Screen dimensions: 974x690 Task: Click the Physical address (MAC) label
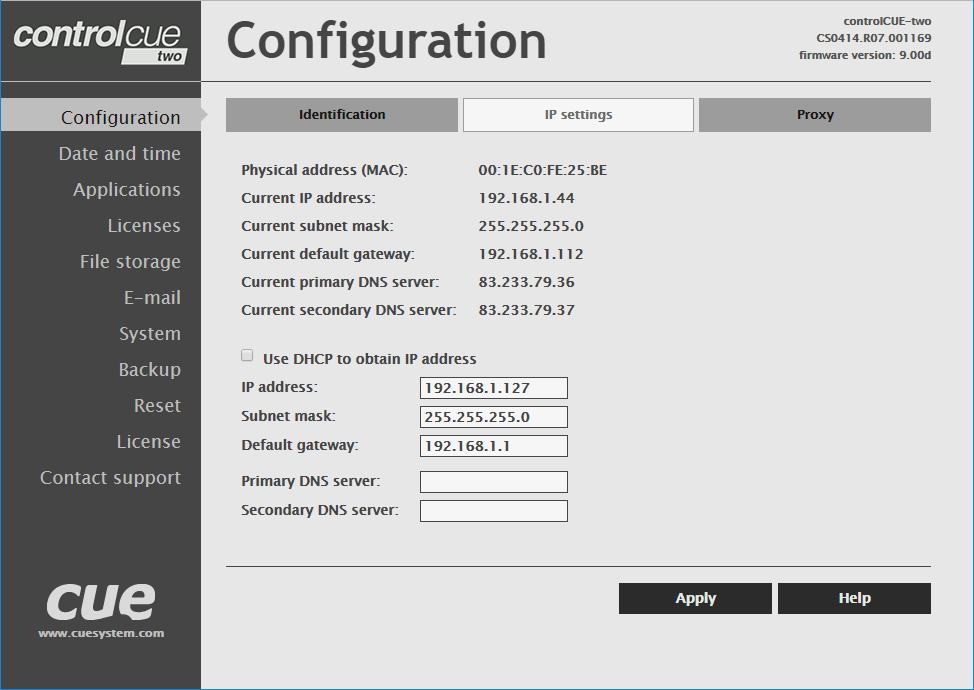324,170
